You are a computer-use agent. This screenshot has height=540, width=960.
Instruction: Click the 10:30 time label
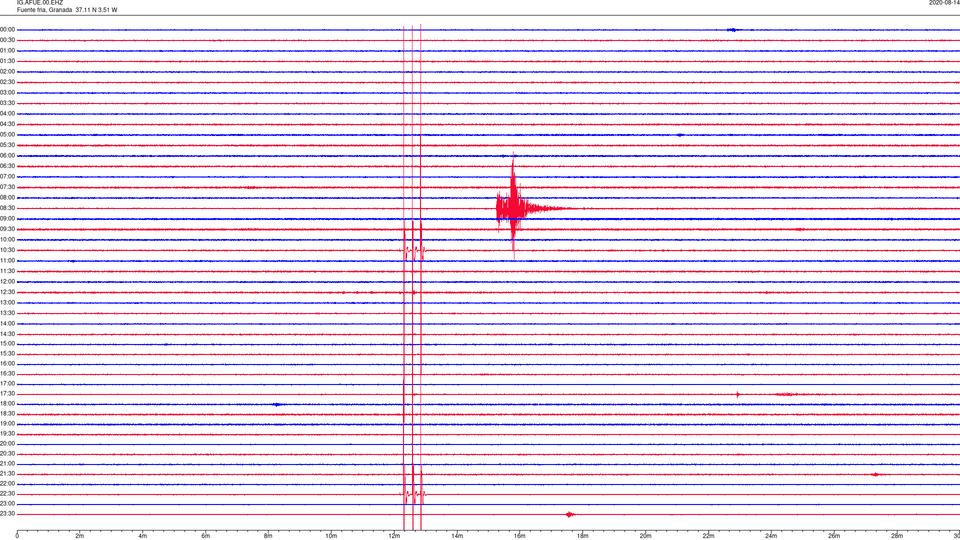point(7,250)
